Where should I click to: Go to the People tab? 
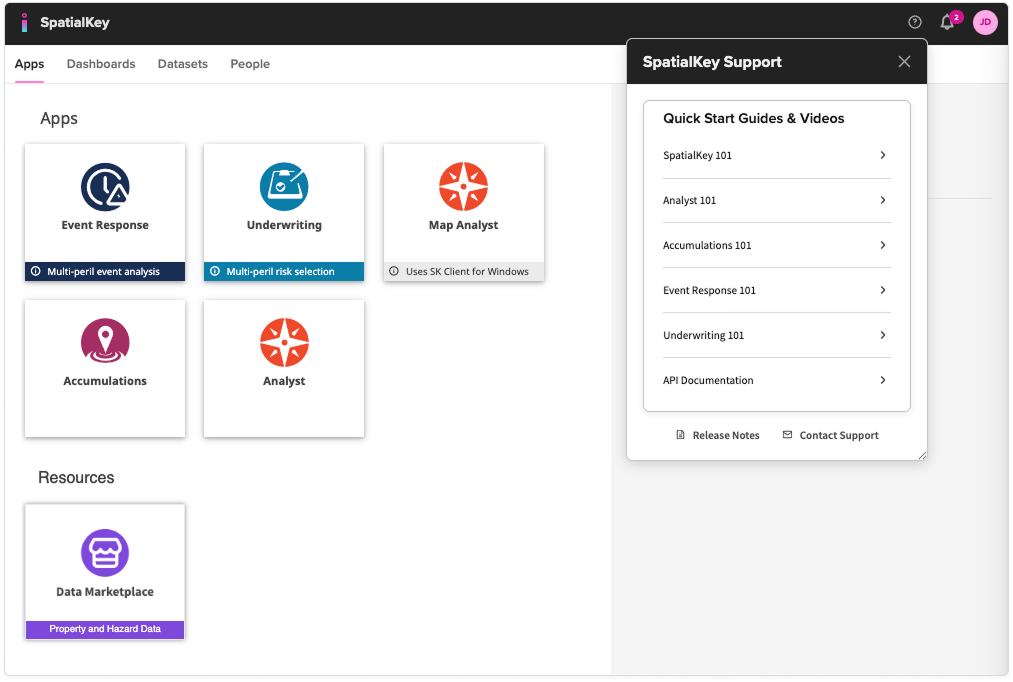coord(250,64)
